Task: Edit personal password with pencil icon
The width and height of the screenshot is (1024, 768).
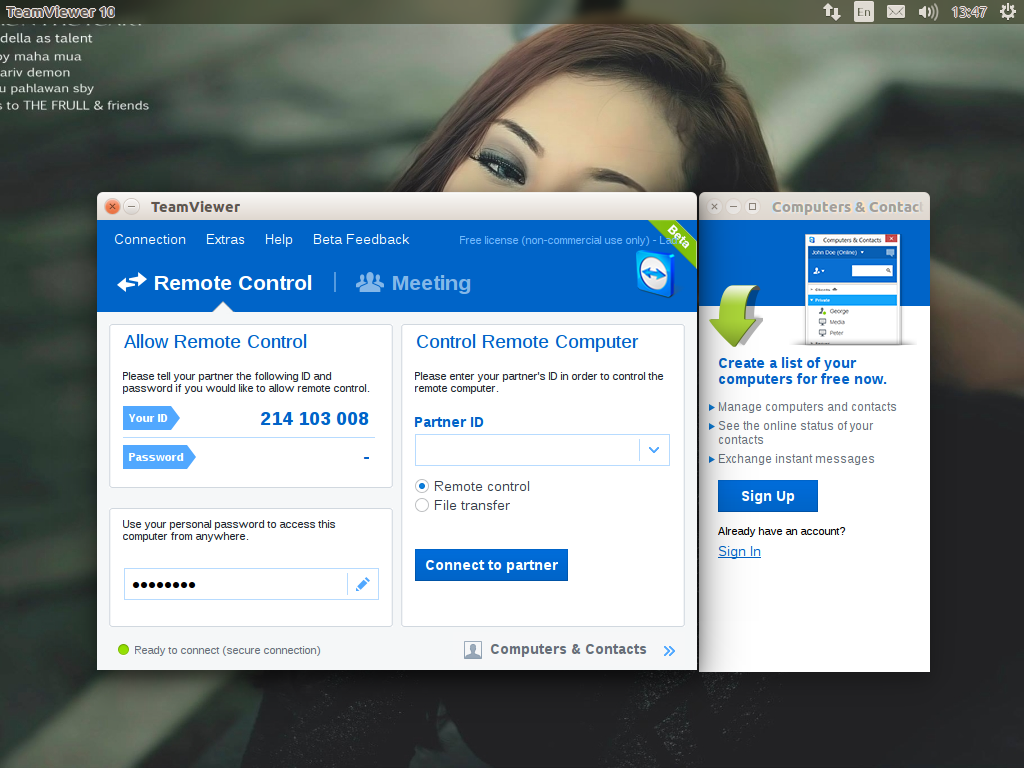Action: pos(362,584)
